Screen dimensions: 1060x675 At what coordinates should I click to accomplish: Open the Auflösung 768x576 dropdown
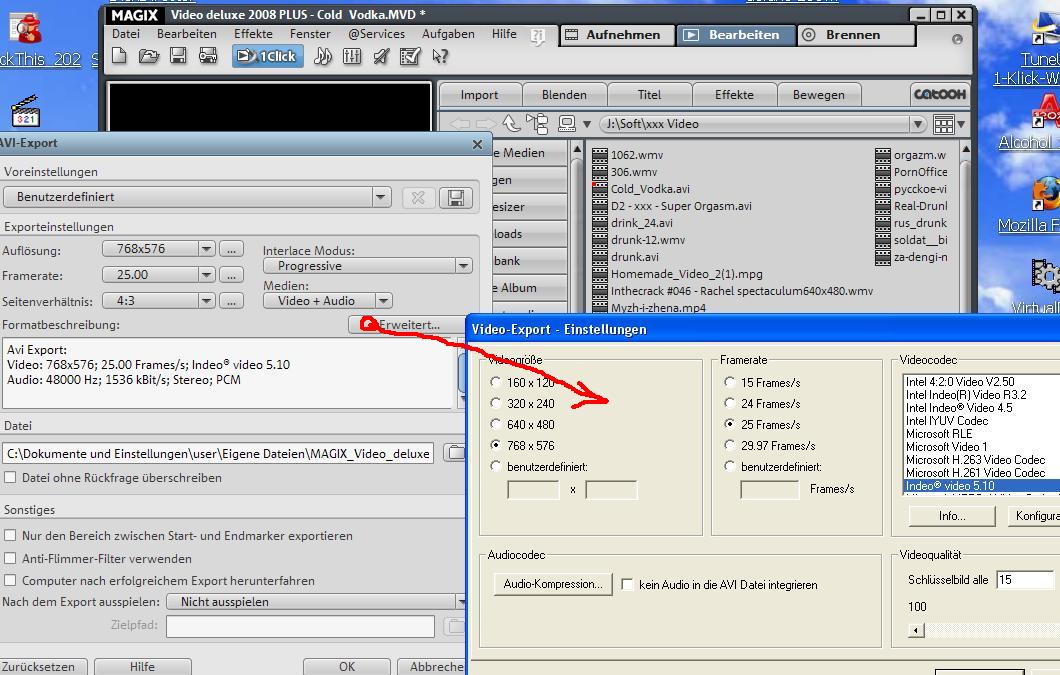point(206,249)
